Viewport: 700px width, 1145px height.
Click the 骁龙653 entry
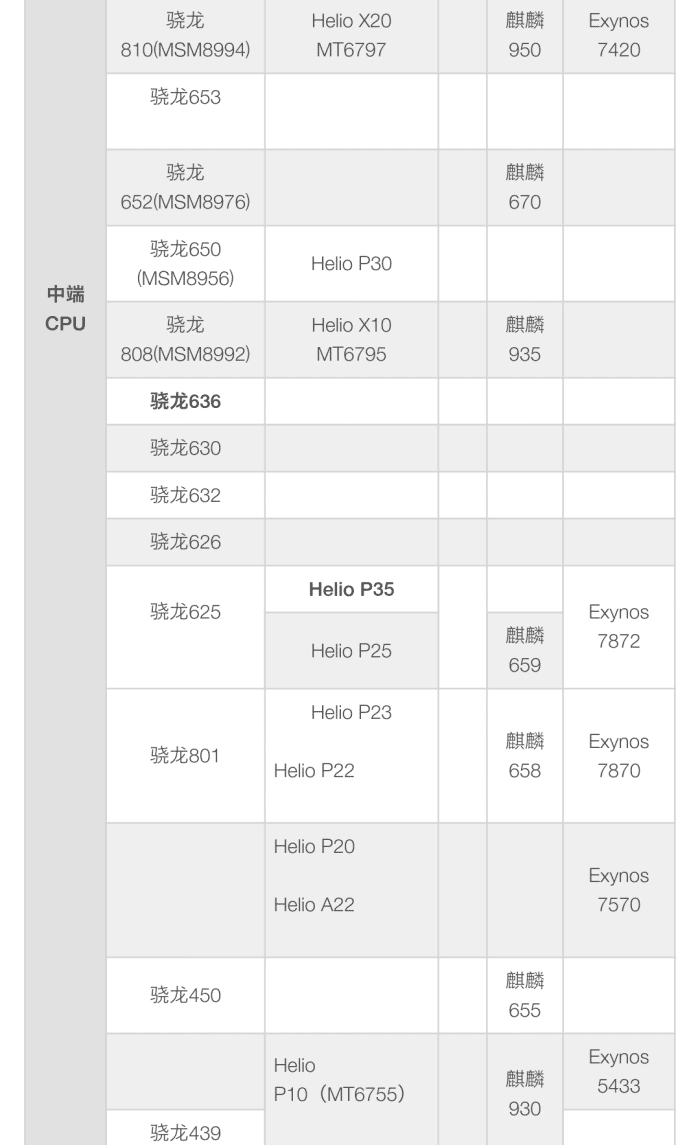(x=185, y=98)
